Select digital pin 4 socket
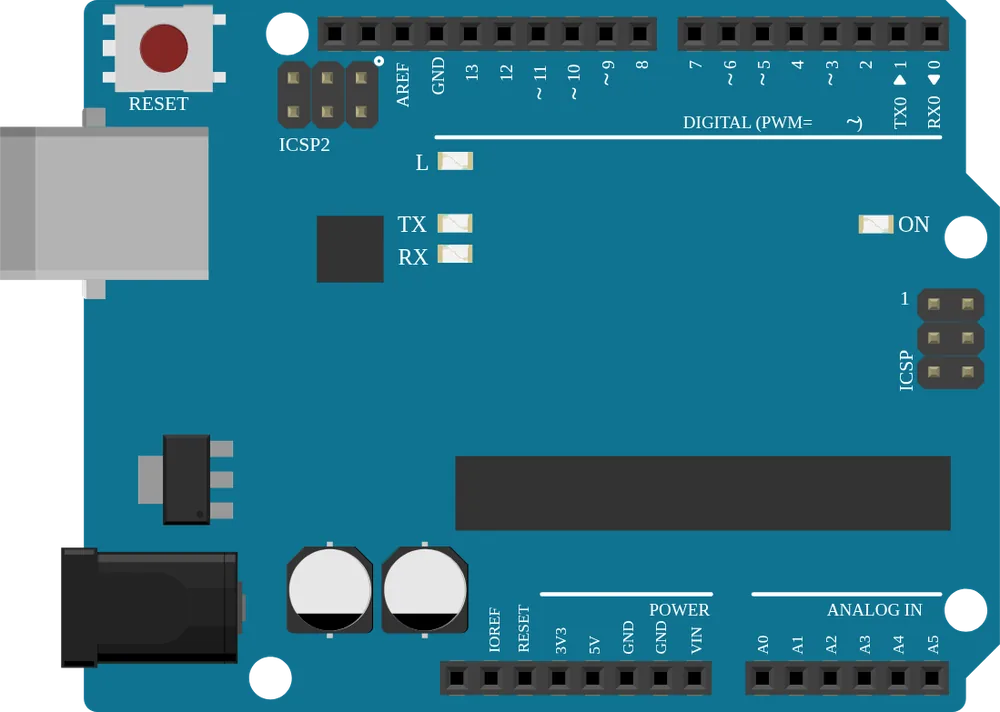This screenshot has width=1000, height=712. (x=796, y=33)
